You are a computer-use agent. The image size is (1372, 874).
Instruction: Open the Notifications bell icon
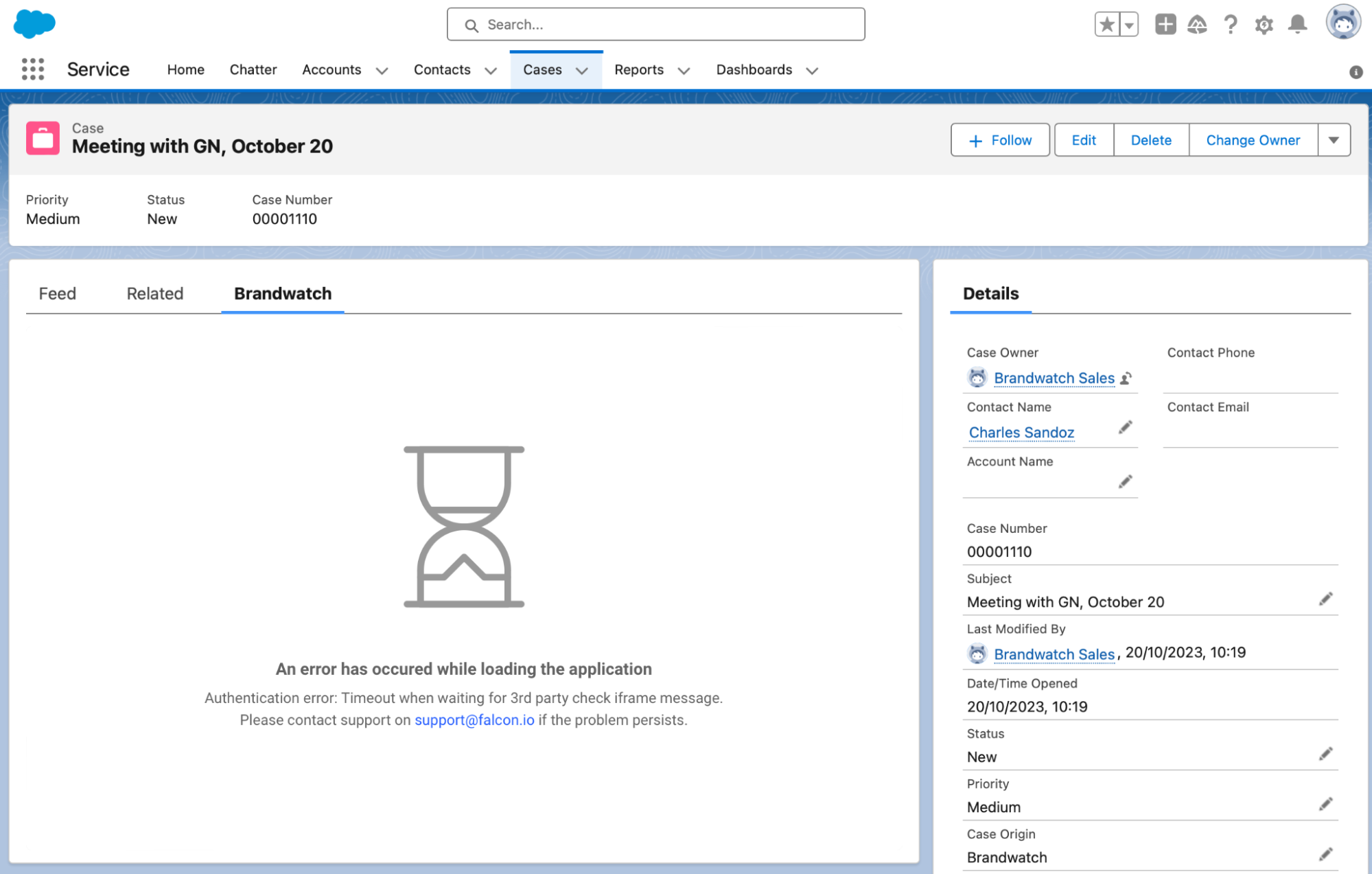click(1297, 25)
